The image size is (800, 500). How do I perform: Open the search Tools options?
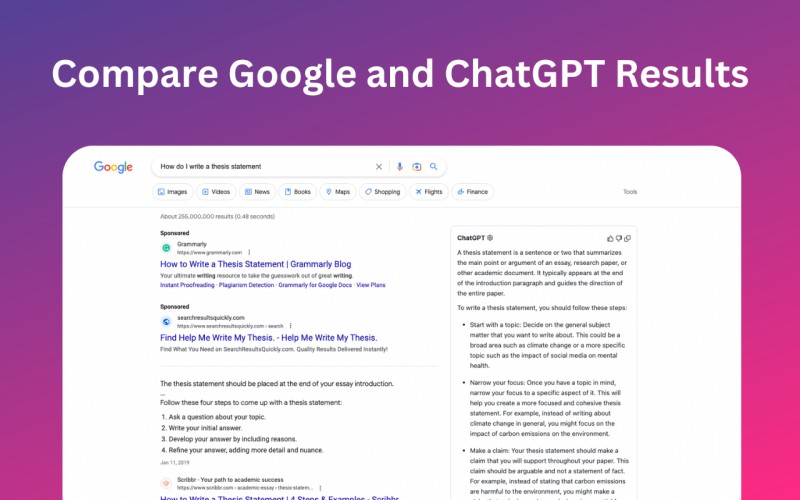[630, 192]
